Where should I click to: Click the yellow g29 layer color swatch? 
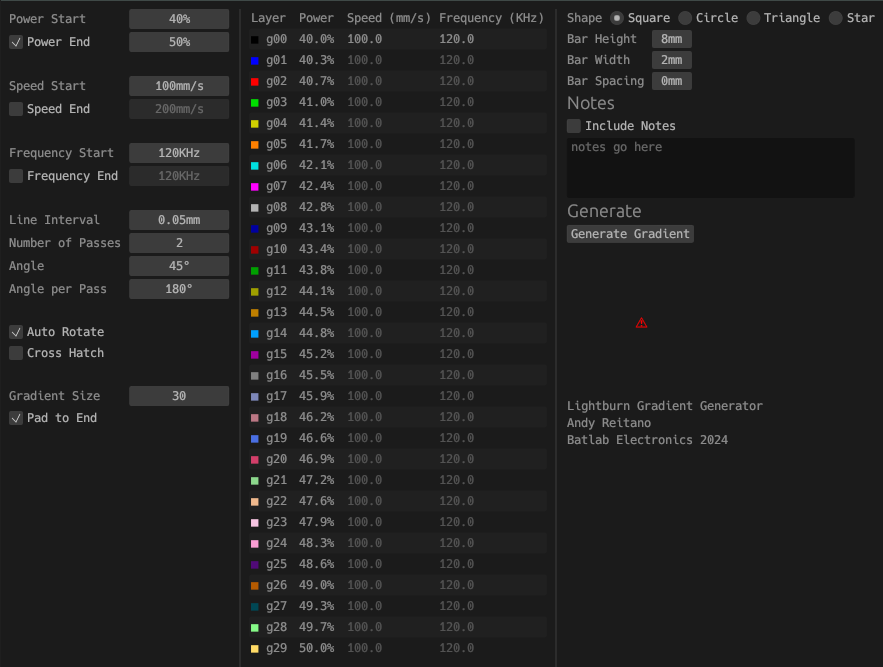point(255,649)
